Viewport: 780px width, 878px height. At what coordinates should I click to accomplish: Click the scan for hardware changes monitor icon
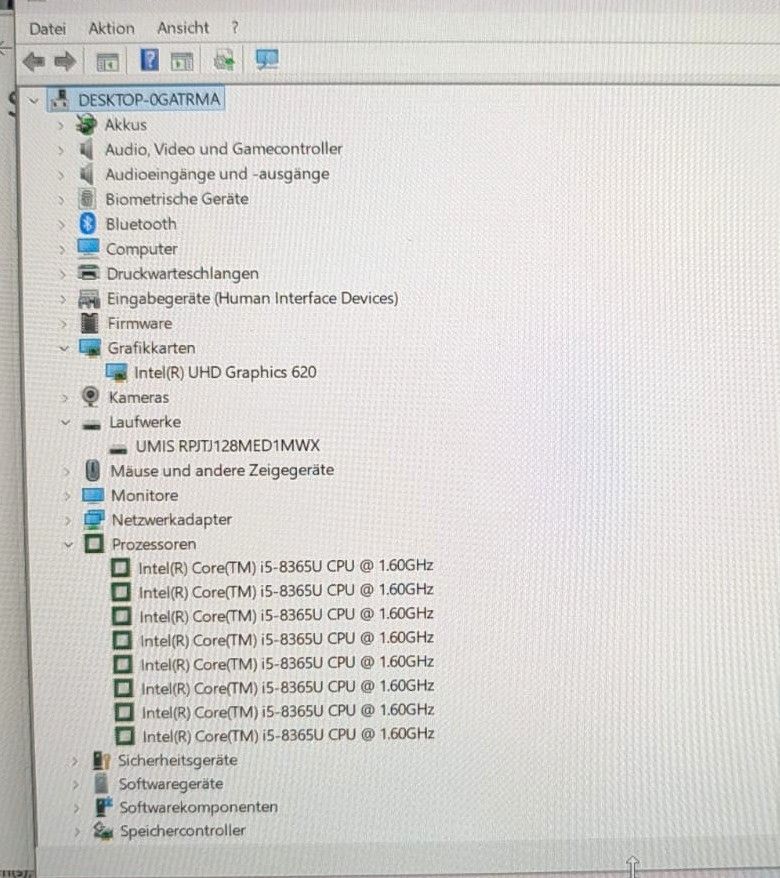click(267, 59)
